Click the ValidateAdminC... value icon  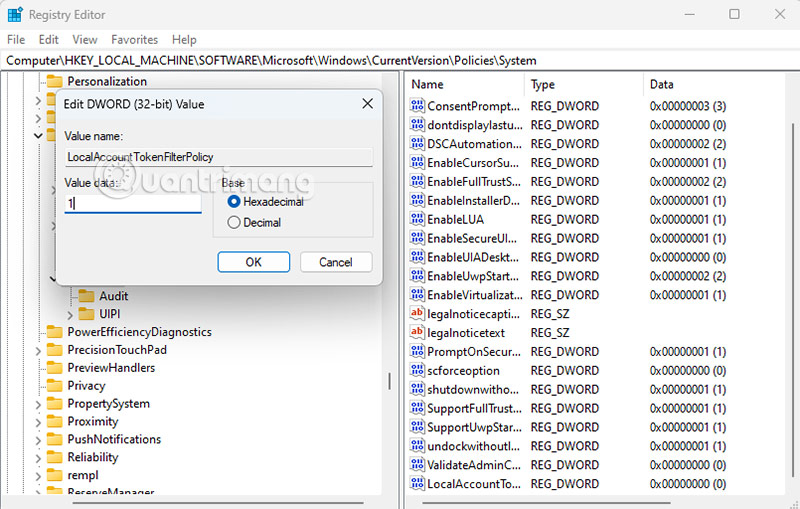click(417, 464)
